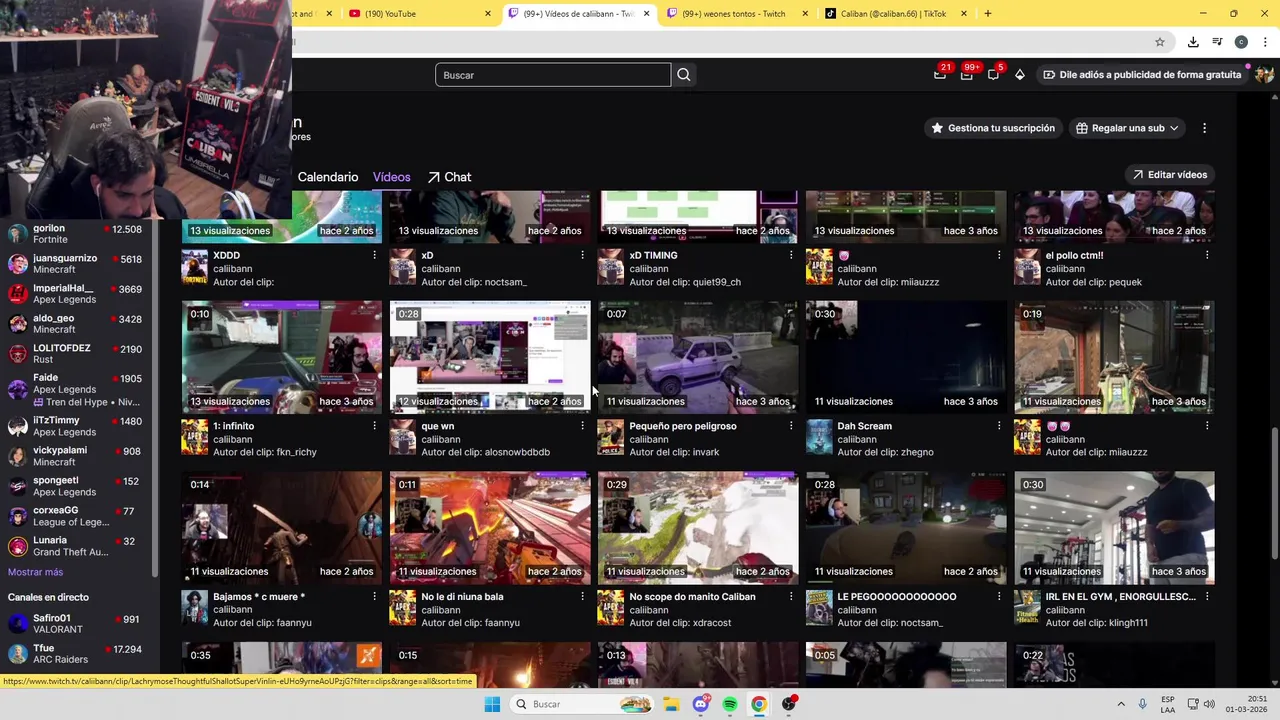Viewport: 1280px width, 720px height.
Task: Play the 0:10 '1: infinito' clip thumbnail
Action: pyautogui.click(x=282, y=357)
